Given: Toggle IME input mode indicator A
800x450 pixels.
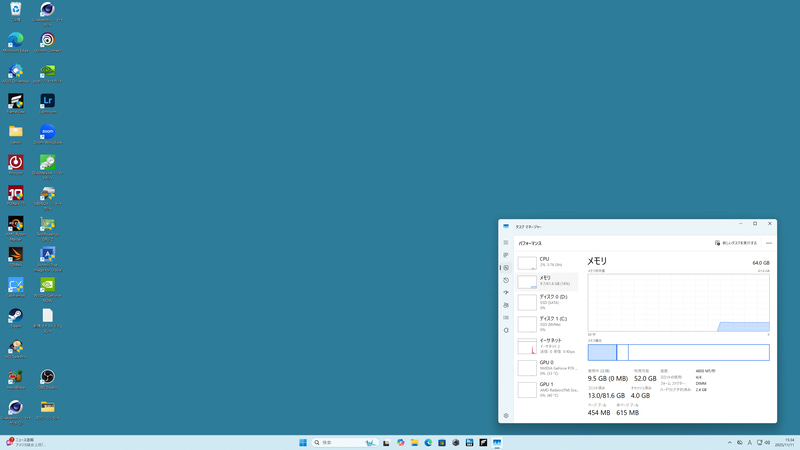Looking at the screenshot, I should [749, 442].
